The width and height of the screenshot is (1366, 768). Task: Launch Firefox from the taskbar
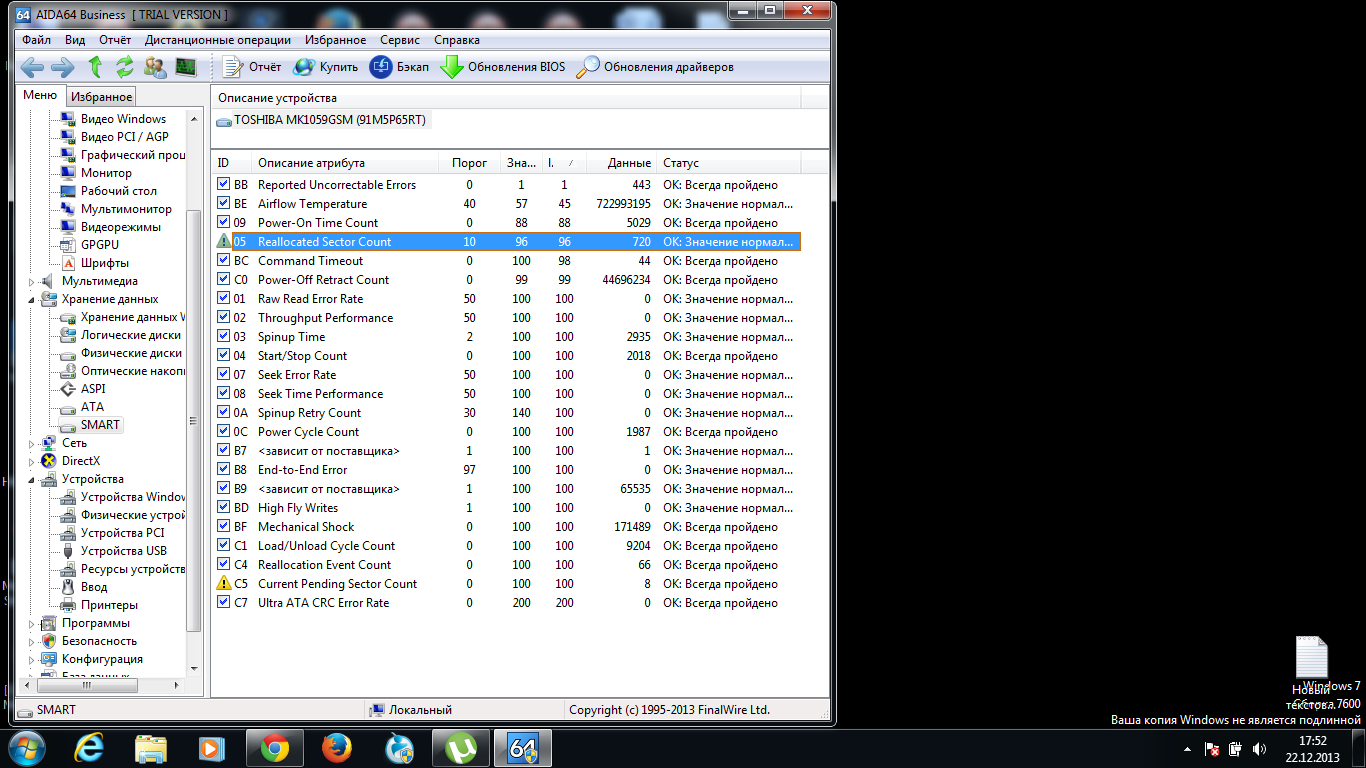(x=337, y=748)
